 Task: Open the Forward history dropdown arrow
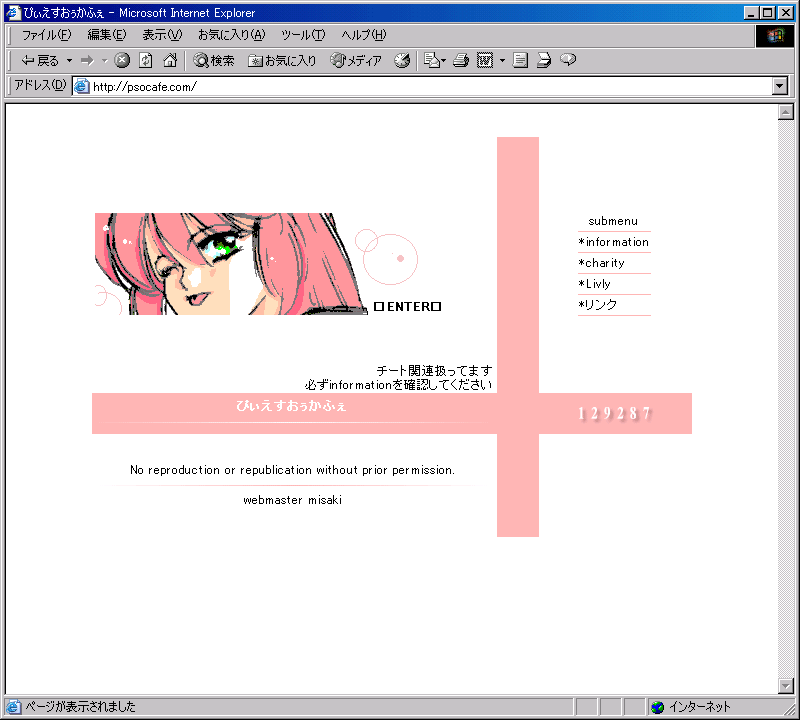point(104,61)
